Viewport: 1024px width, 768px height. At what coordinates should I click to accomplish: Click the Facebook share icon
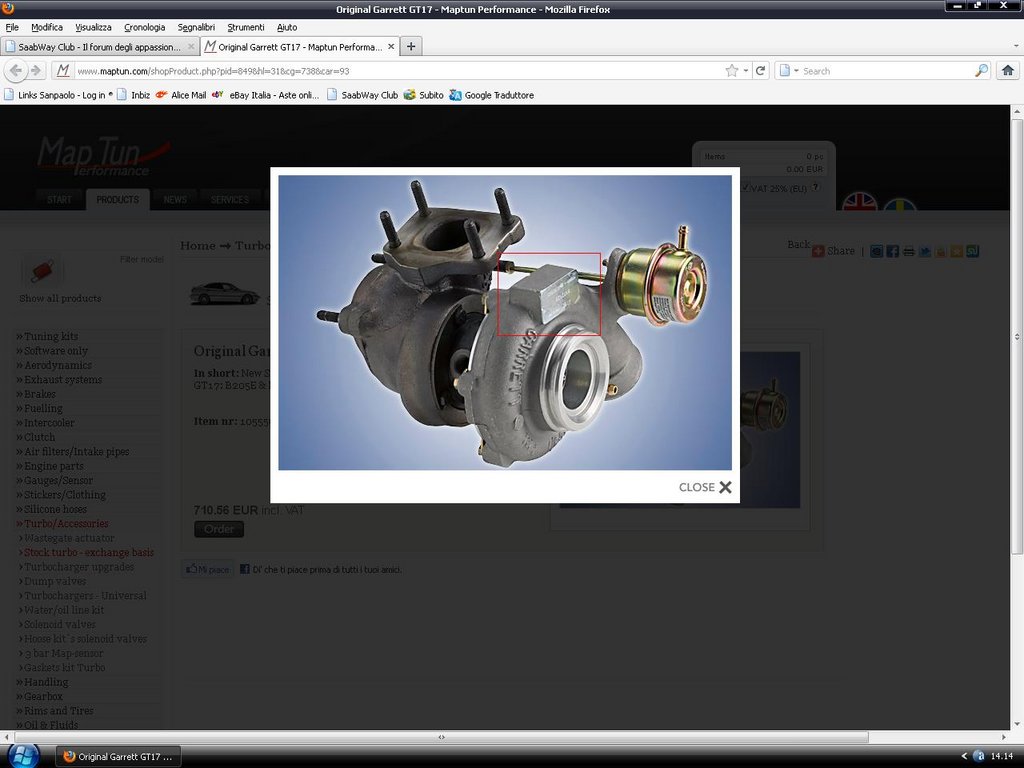[x=893, y=251]
